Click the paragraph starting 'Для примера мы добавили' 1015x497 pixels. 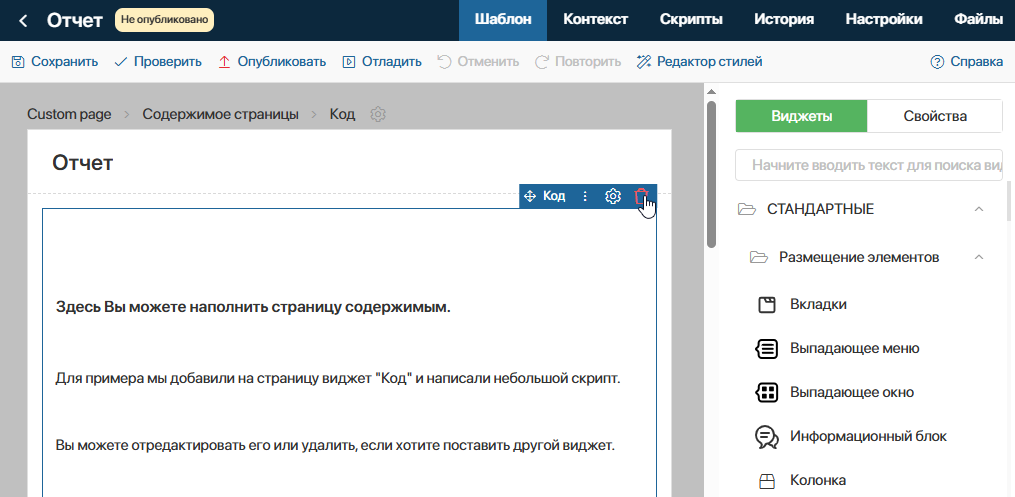pos(338,378)
